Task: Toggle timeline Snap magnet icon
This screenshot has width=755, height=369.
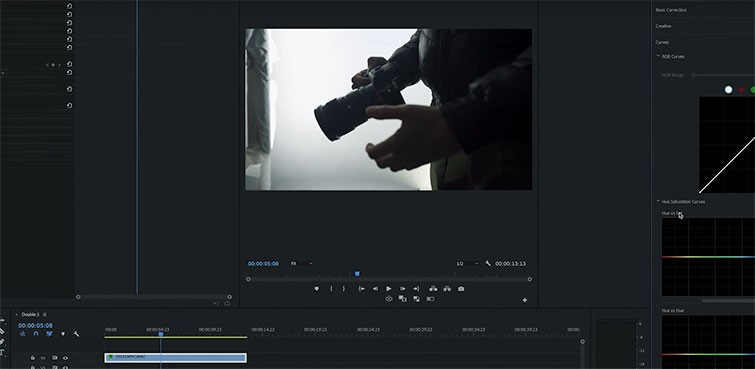Action: [36, 333]
